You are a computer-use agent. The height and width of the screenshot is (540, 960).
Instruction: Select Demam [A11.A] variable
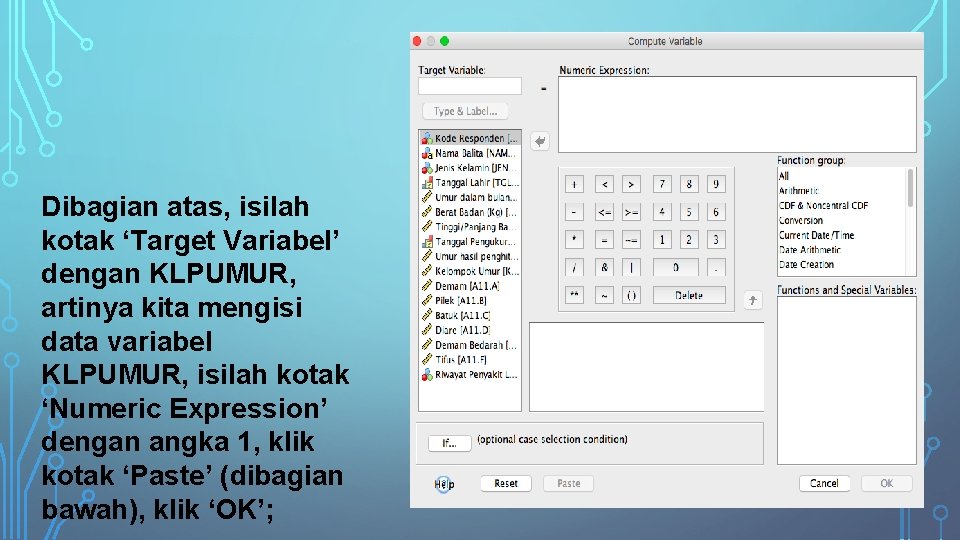coord(470,286)
